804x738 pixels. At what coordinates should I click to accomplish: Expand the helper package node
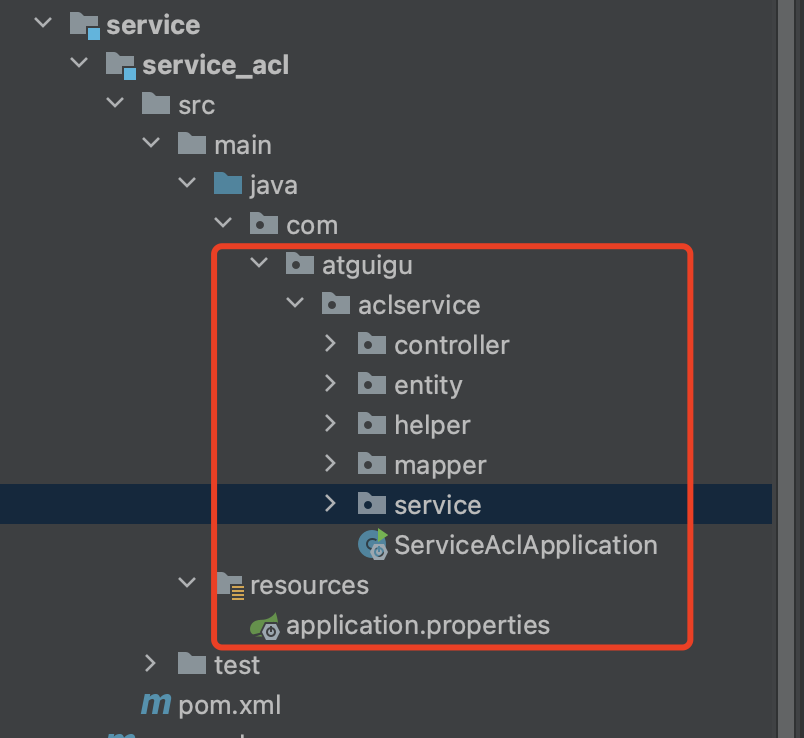click(331, 424)
